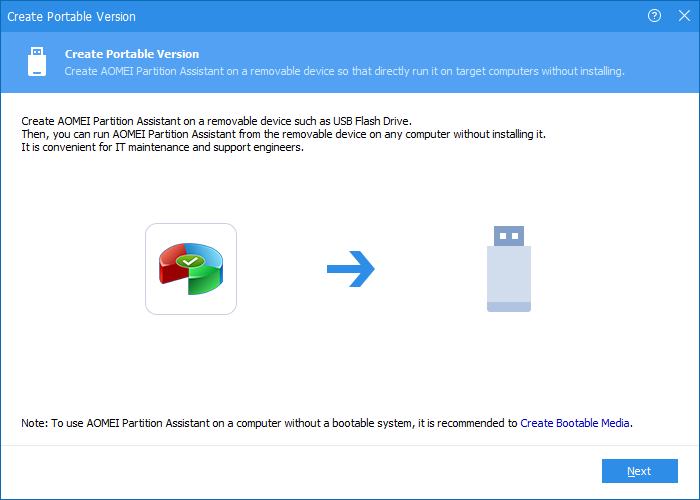Close the Create Portable Version dialog
Viewport: 700px width, 500px height.
[684, 16]
